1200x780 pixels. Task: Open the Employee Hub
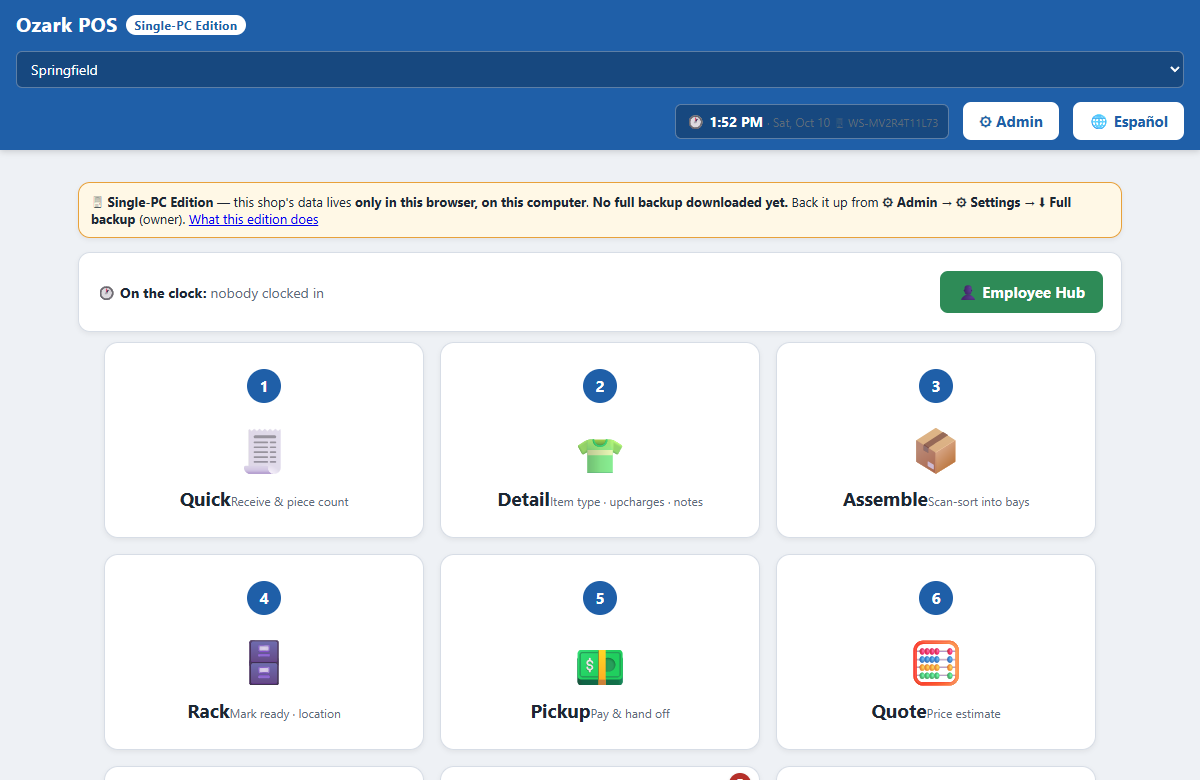pyautogui.click(x=1021, y=292)
